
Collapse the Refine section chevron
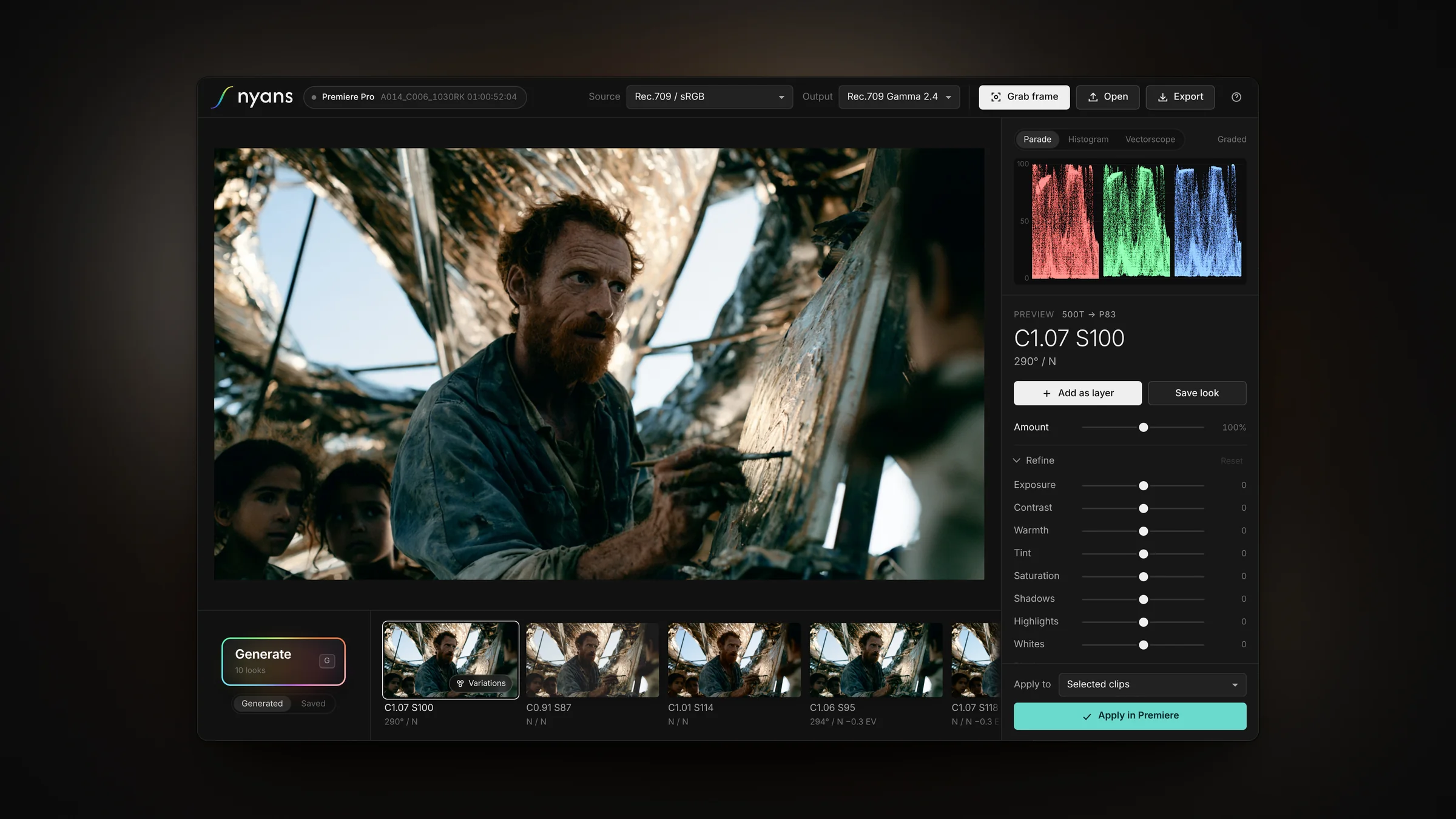(x=1017, y=460)
